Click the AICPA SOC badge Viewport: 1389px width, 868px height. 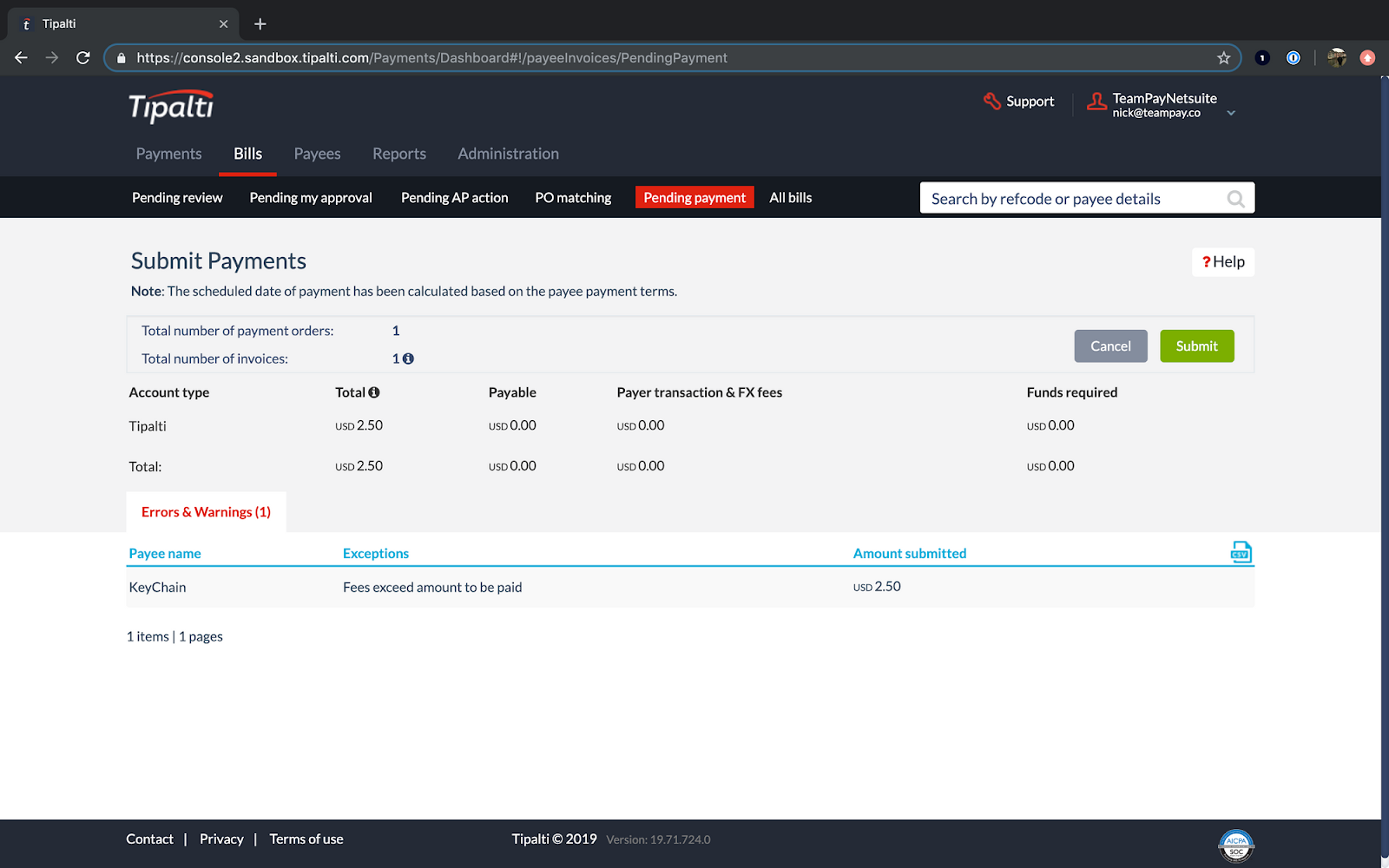tap(1236, 845)
